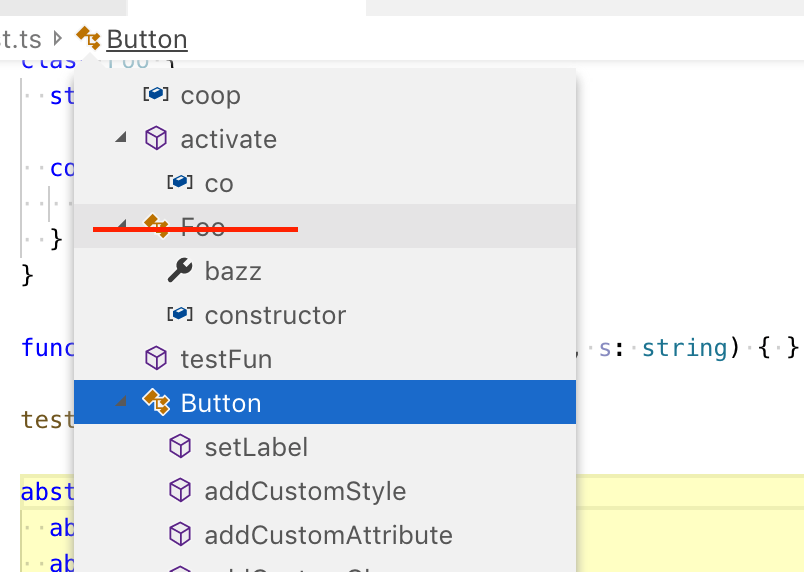
Task: Click the .ts file breadcrumb segment
Action: tap(21, 39)
